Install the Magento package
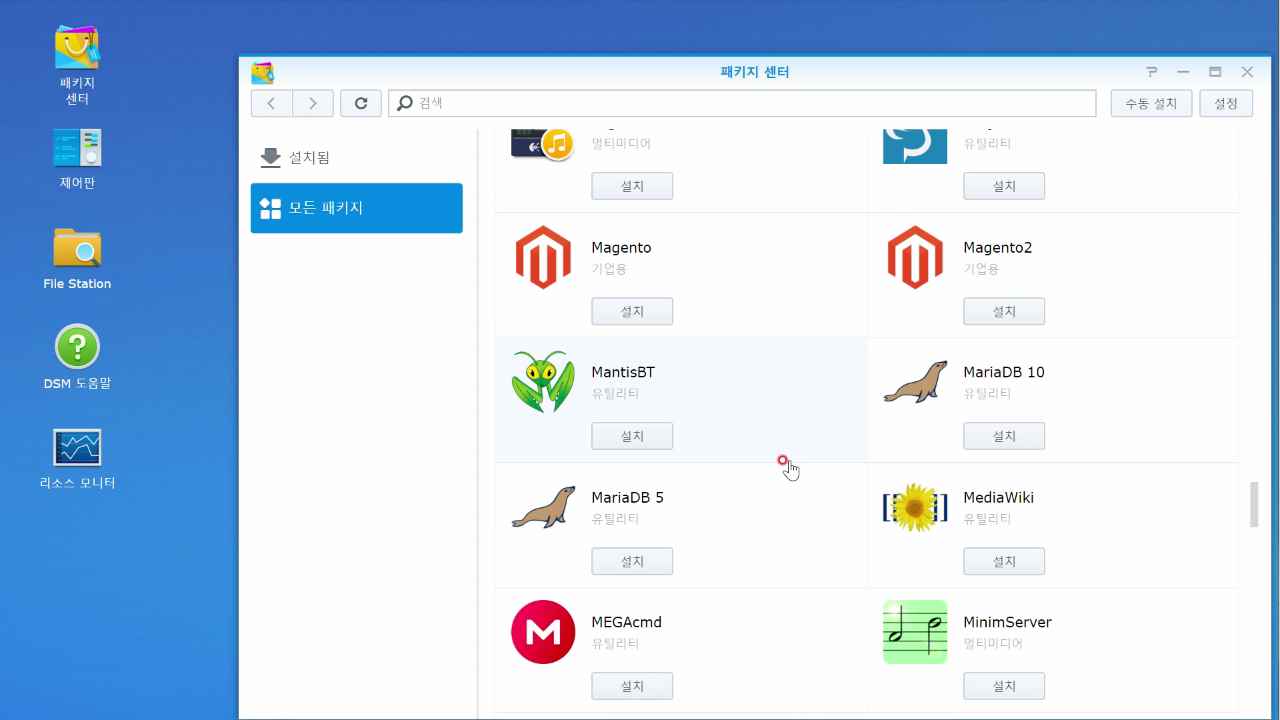The image size is (1280, 720). click(x=632, y=311)
